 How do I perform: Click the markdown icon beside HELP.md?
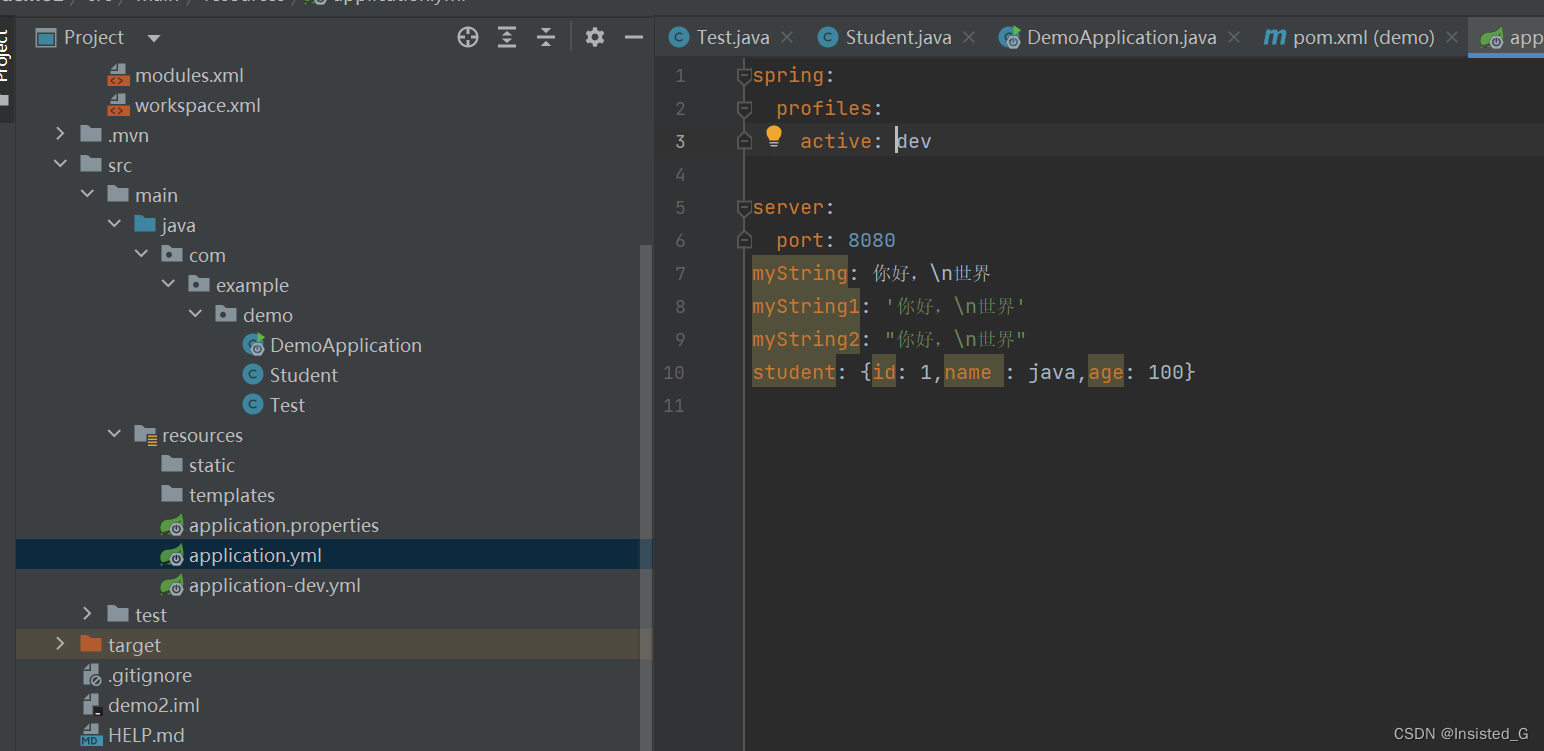point(92,735)
